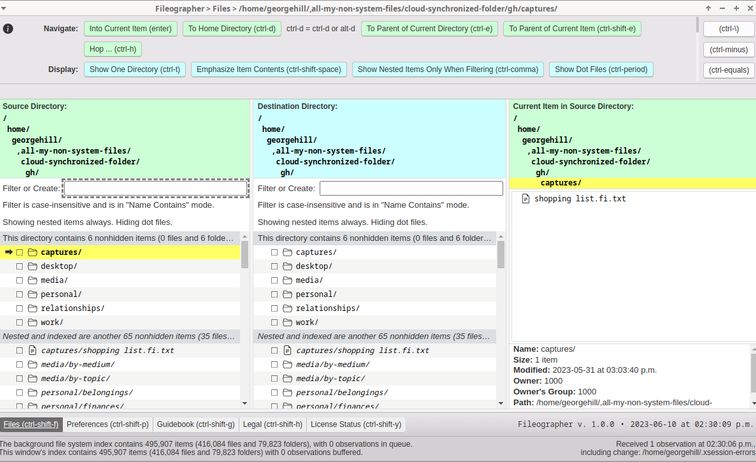Click folder icon of relationships/ in destination list
Viewport: 756px width, 462px height.
tap(287, 308)
